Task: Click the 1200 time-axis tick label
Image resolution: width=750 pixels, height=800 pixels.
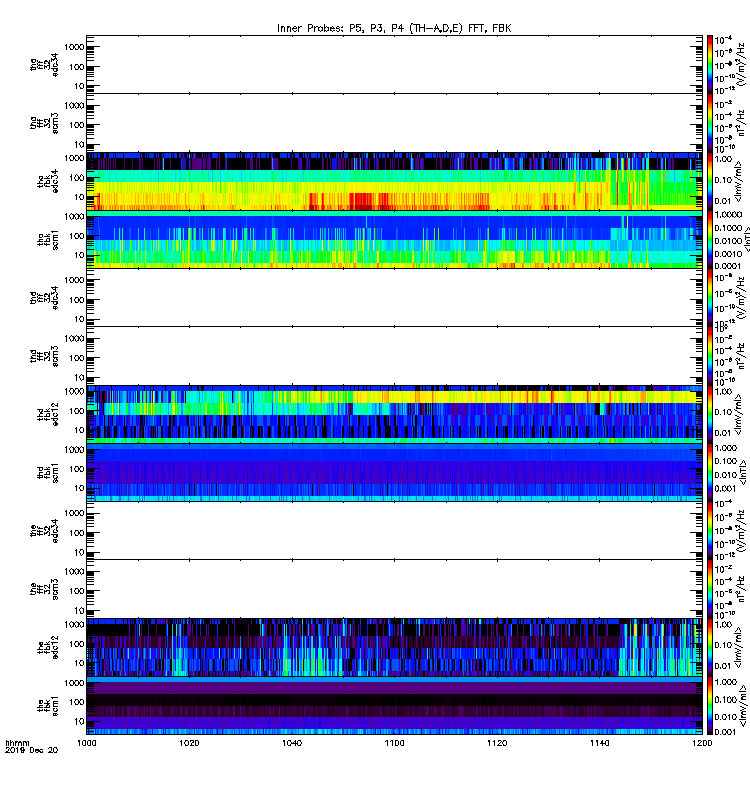Action: point(702,743)
